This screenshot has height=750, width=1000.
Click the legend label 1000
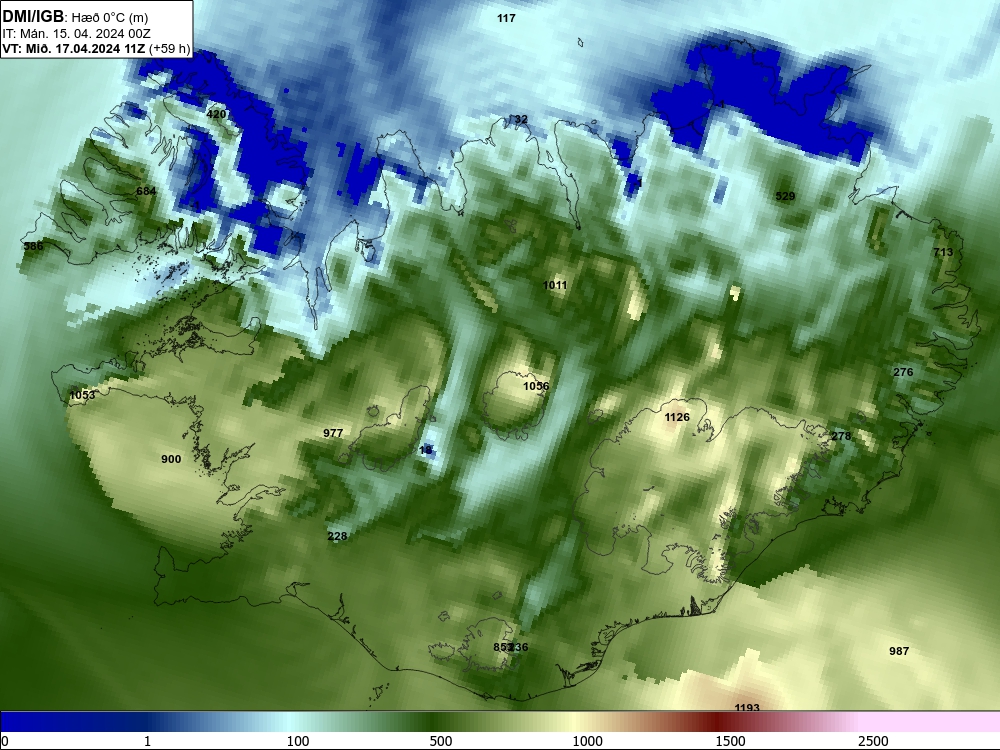pos(587,741)
